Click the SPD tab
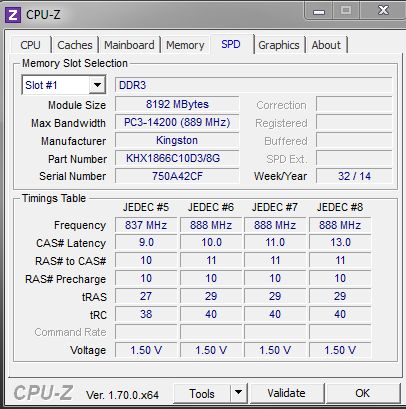 (231, 44)
